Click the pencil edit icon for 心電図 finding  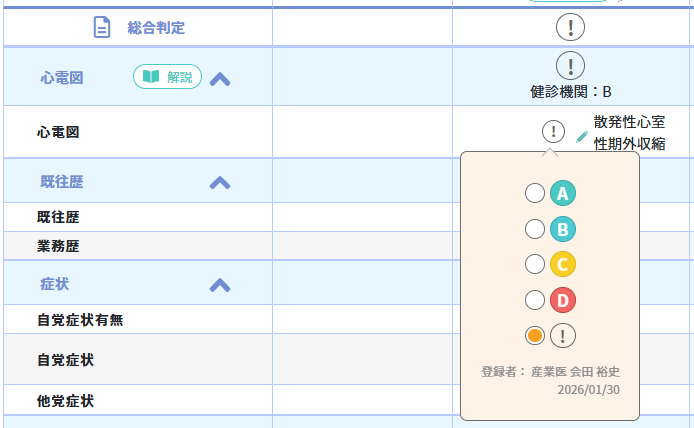point(582,136)
